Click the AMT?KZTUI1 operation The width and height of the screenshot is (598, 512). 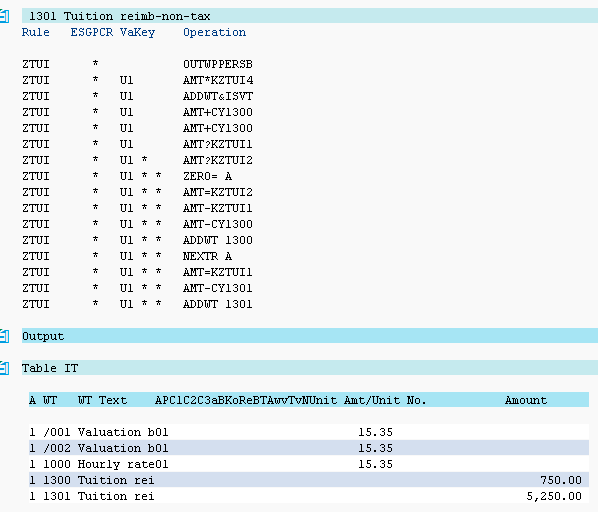point(218,144)
